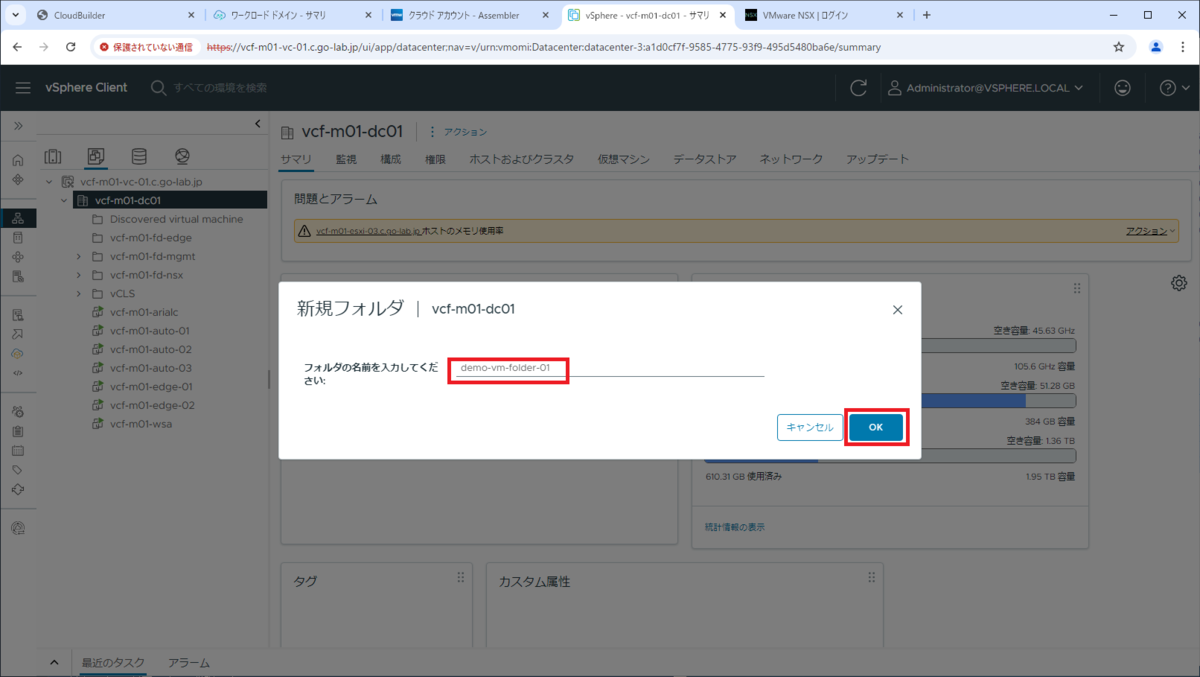This screenshot has height=677, width=1200.
Task: Open Administration sidebar icon
Action: point(18,411)
